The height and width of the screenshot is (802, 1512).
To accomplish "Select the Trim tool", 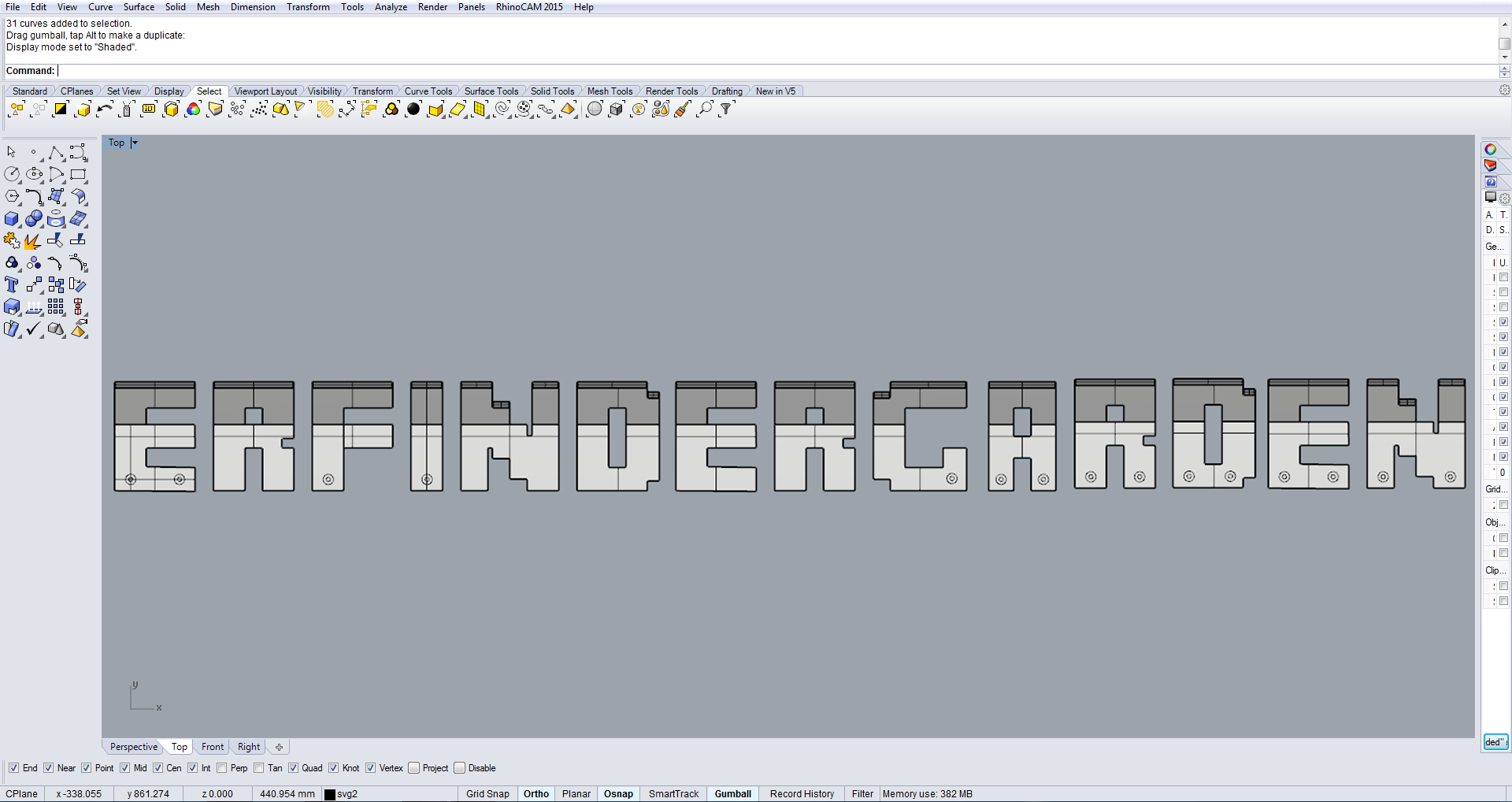I will click(56, 240).
